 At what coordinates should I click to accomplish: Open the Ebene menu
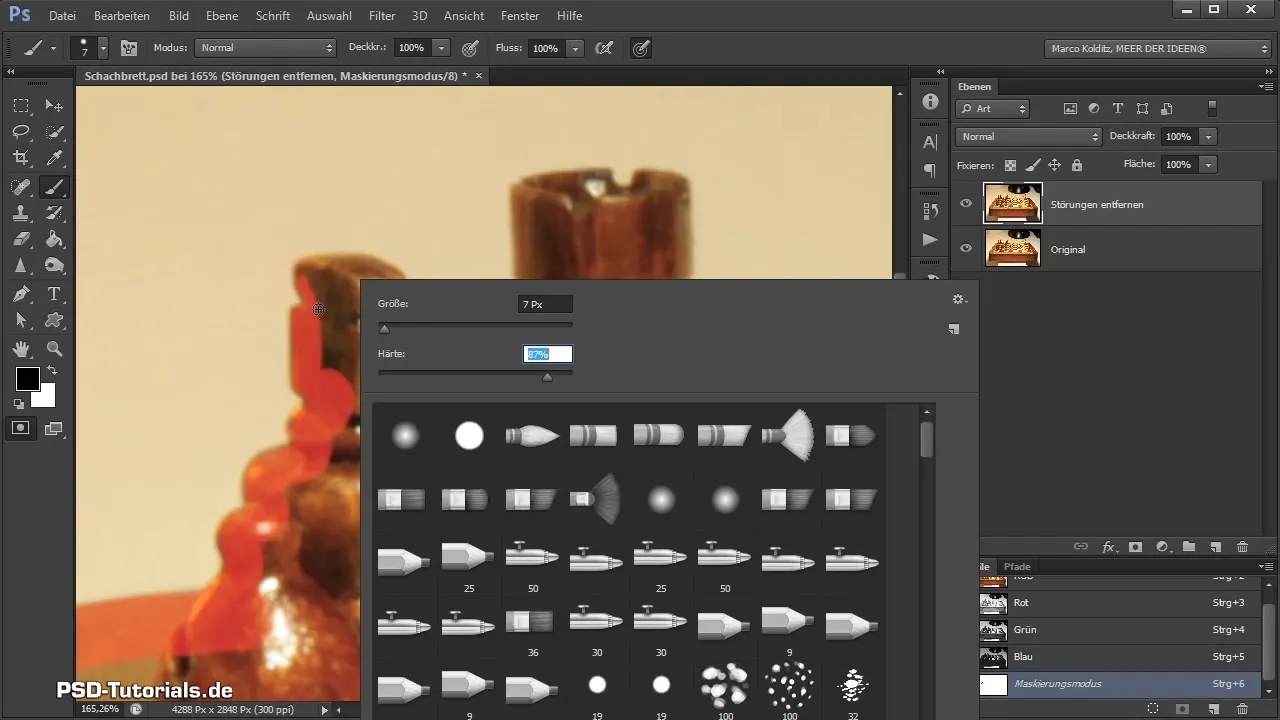coord(223,16)
